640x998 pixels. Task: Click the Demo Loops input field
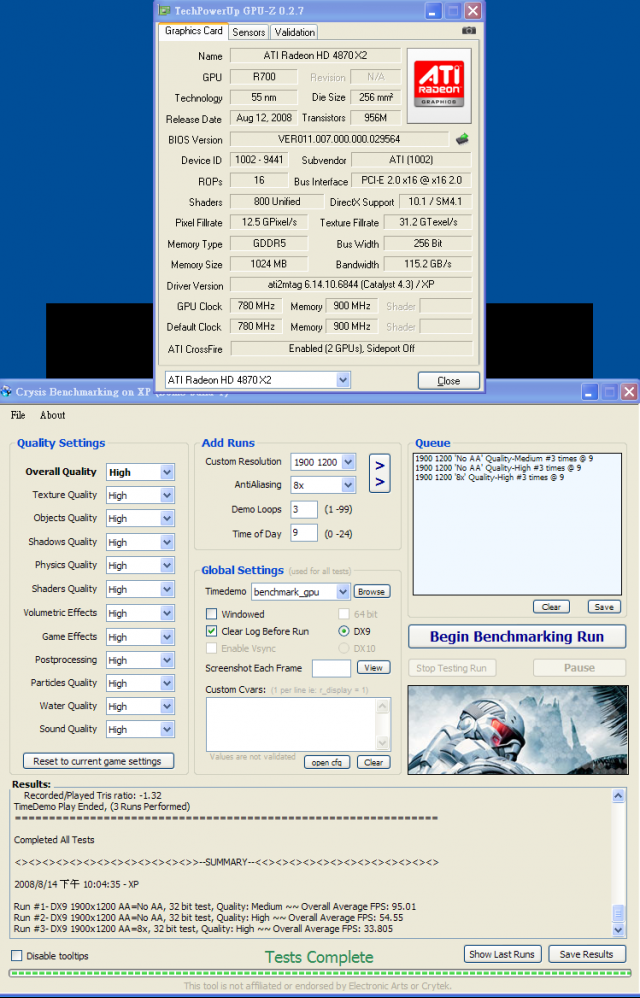pyautogui.click(x=304, y=509)
